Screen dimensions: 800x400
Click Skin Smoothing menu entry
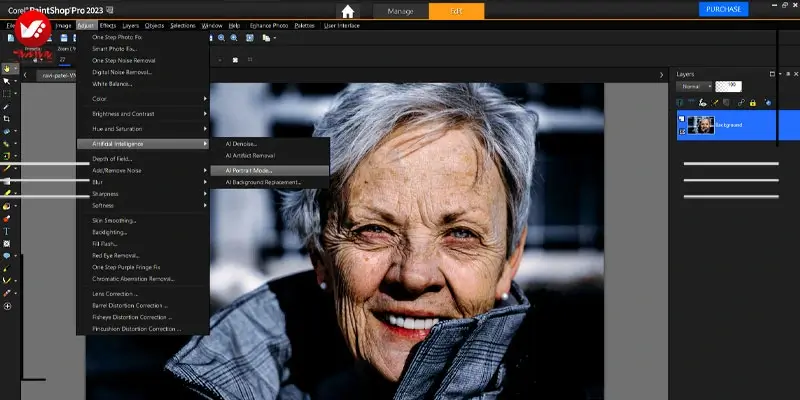143,220
